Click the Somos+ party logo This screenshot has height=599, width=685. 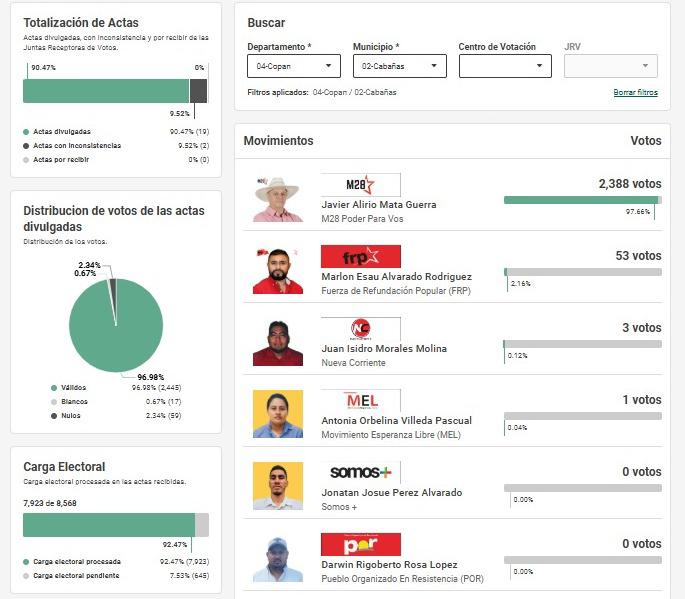[360, 473]
